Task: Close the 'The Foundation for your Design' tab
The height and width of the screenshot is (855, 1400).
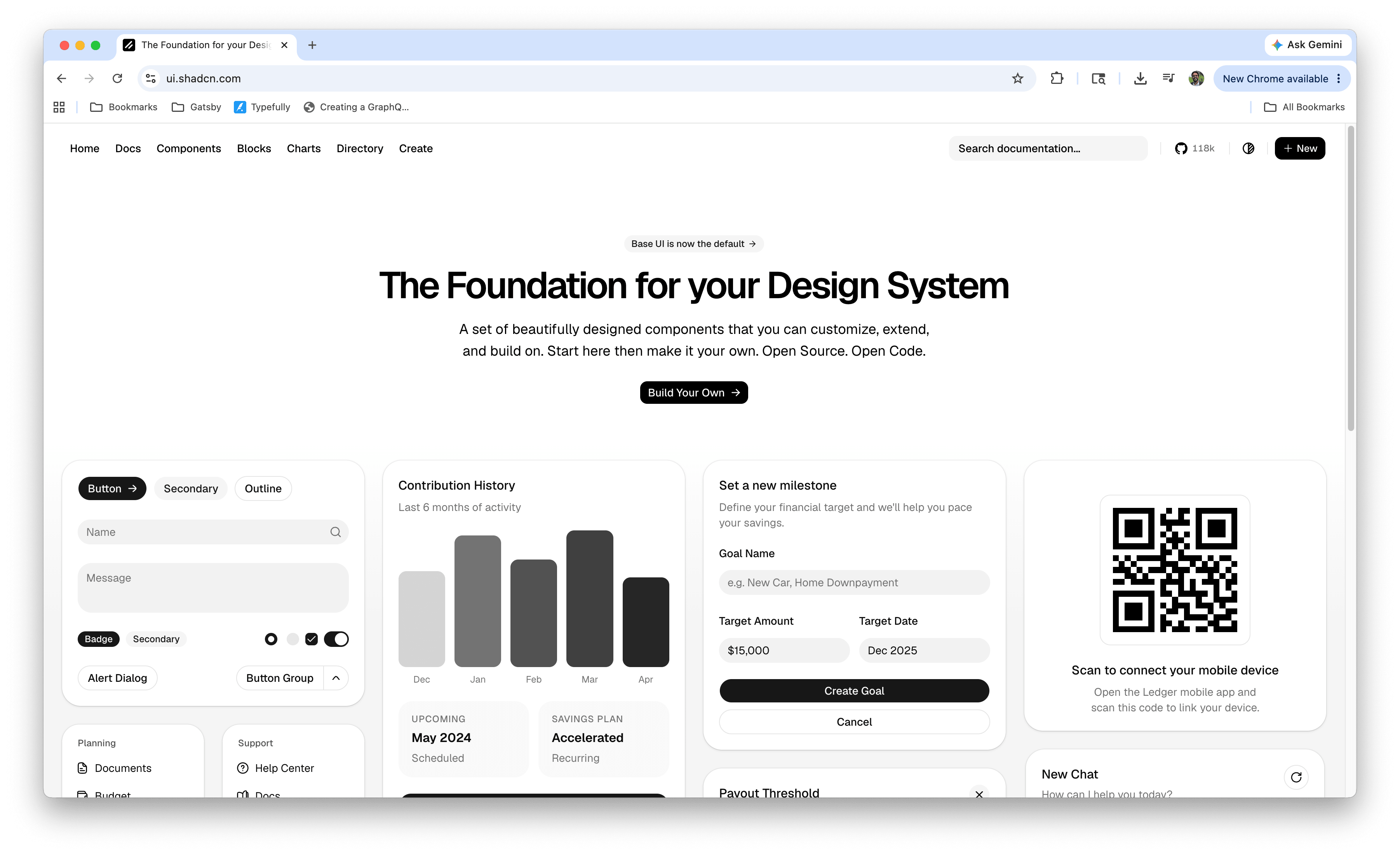Action: 284,45
